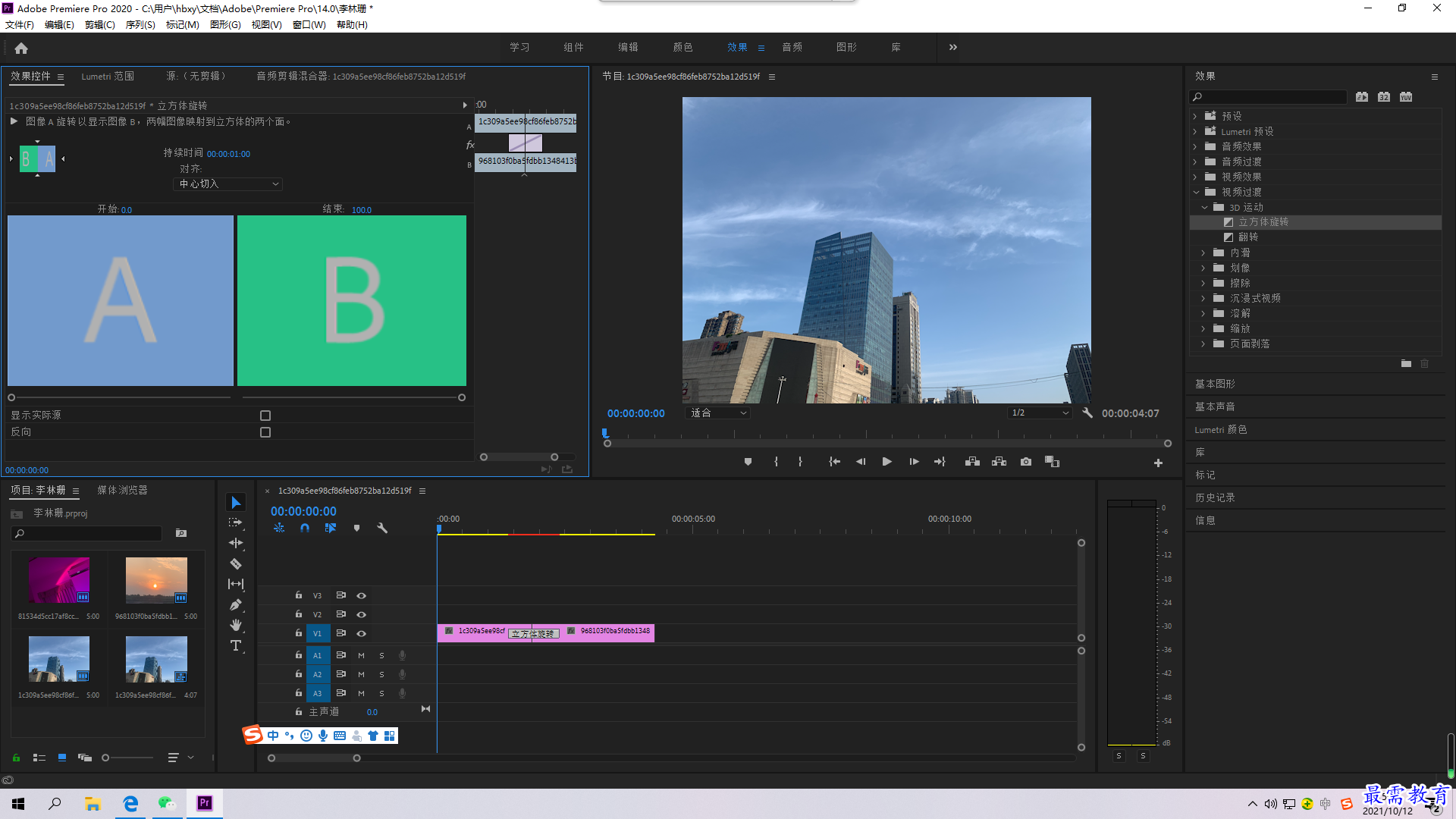This screenshot has height=819, width=1456.
Task: Play the program monitor preview
Action: tap(886, 462)
